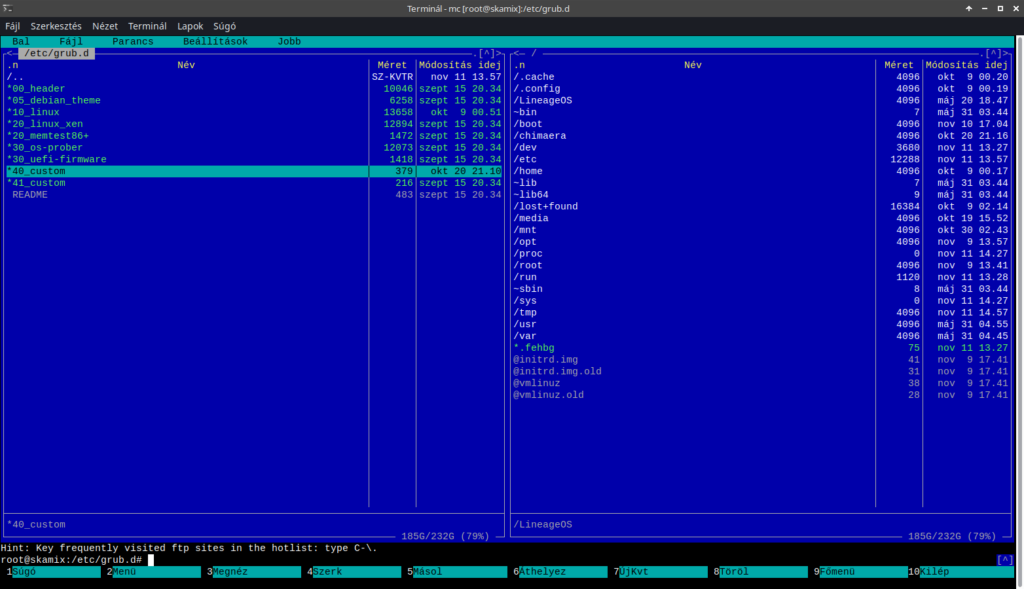Select README file in left panel
The width and height of the screenshot is (1024, 589).
[x=253, y=195]
